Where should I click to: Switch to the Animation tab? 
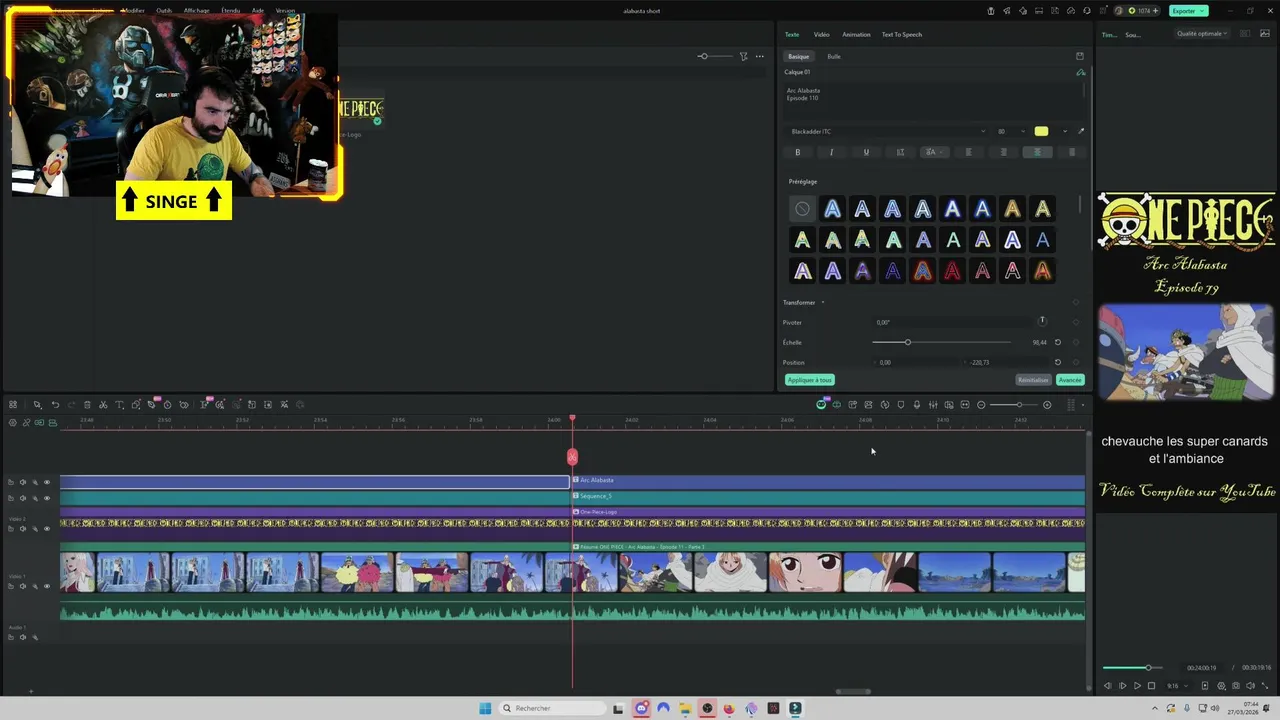click(856, 34)
